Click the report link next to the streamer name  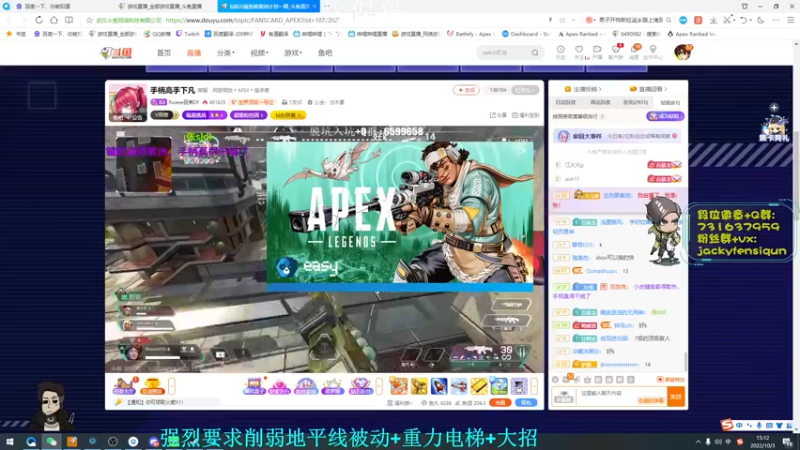203,90
